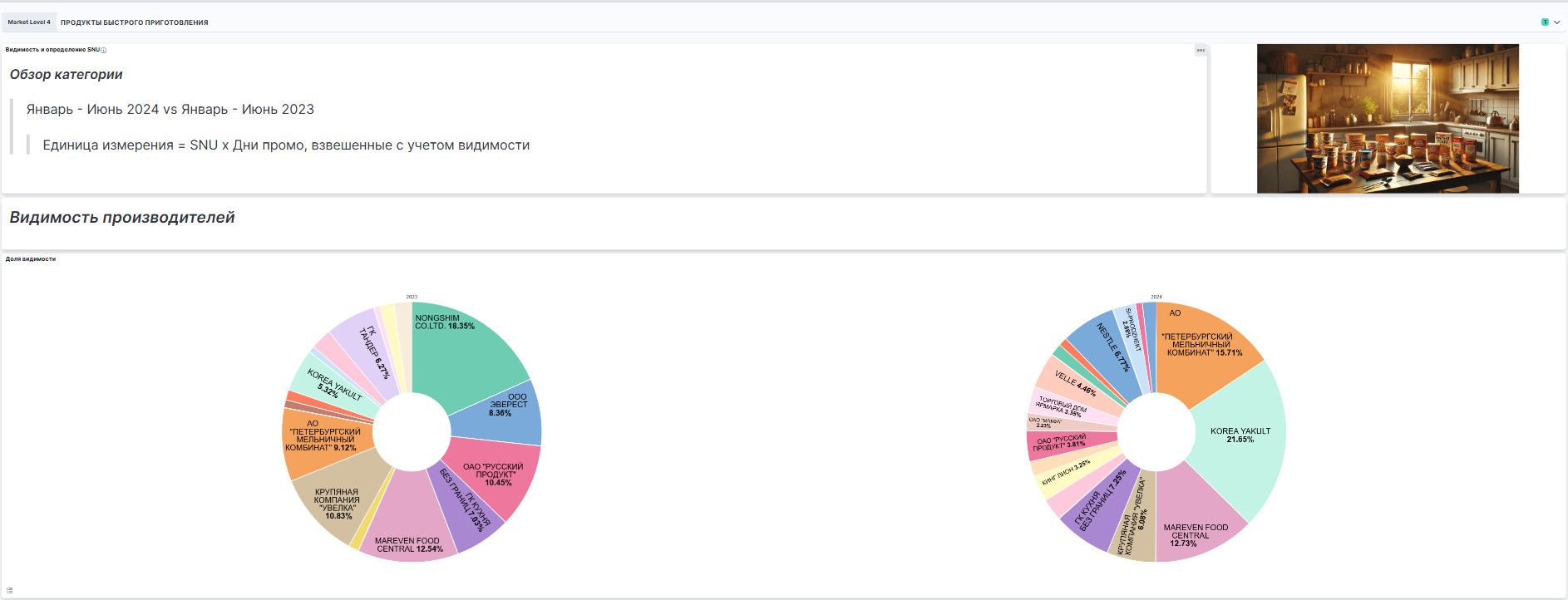Click the ПРОДУКТЫ БЫСТРОГО ПРИГОТОВЛЕНИЯ filter value
This screenshot has height=600, width=1568.
click(x=135, y=22)
